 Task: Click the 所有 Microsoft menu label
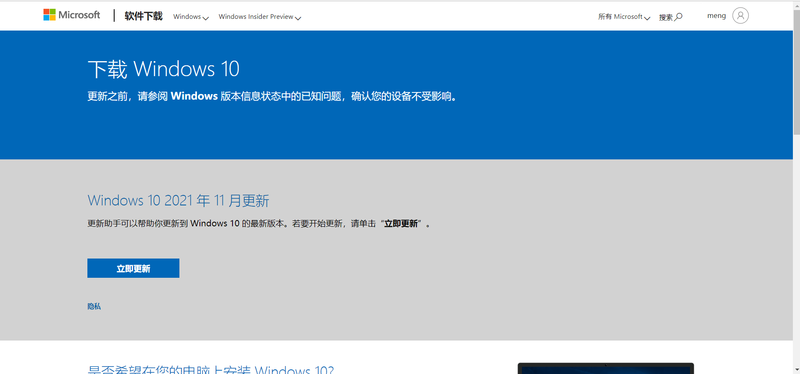click(620, 17)
